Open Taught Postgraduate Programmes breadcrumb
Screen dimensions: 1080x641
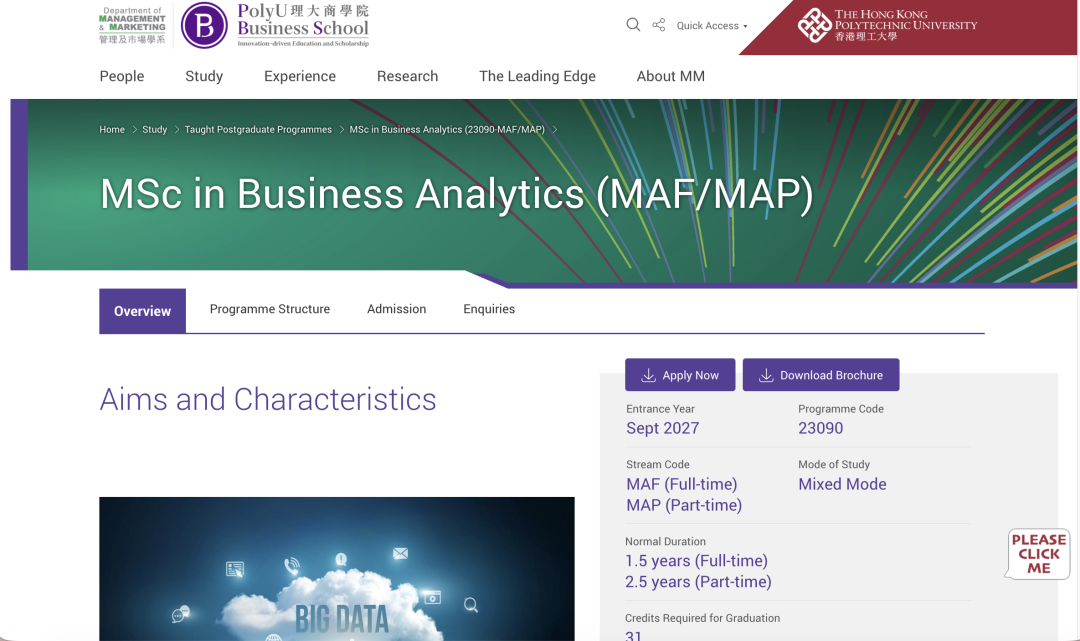[x=258, y=129]
